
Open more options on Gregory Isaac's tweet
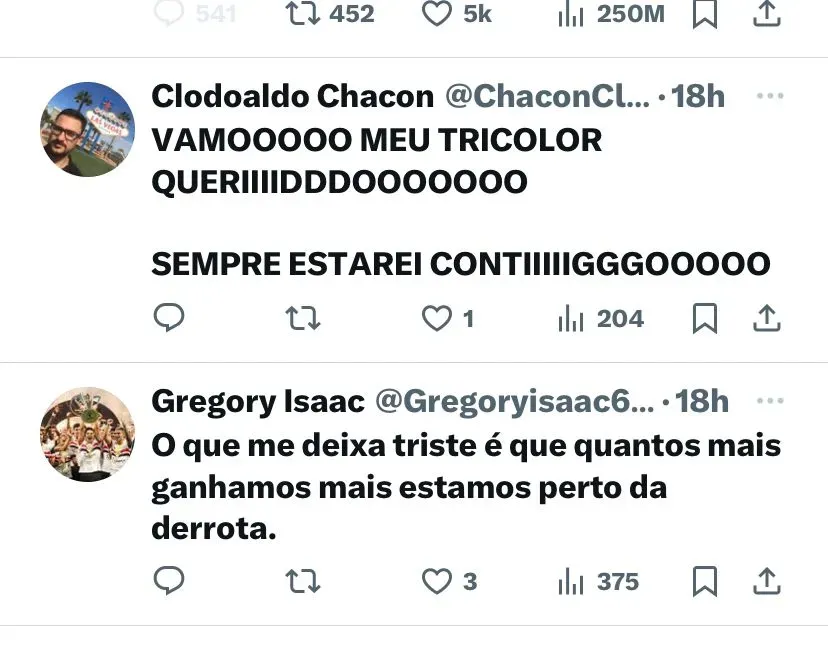point(770,400)
